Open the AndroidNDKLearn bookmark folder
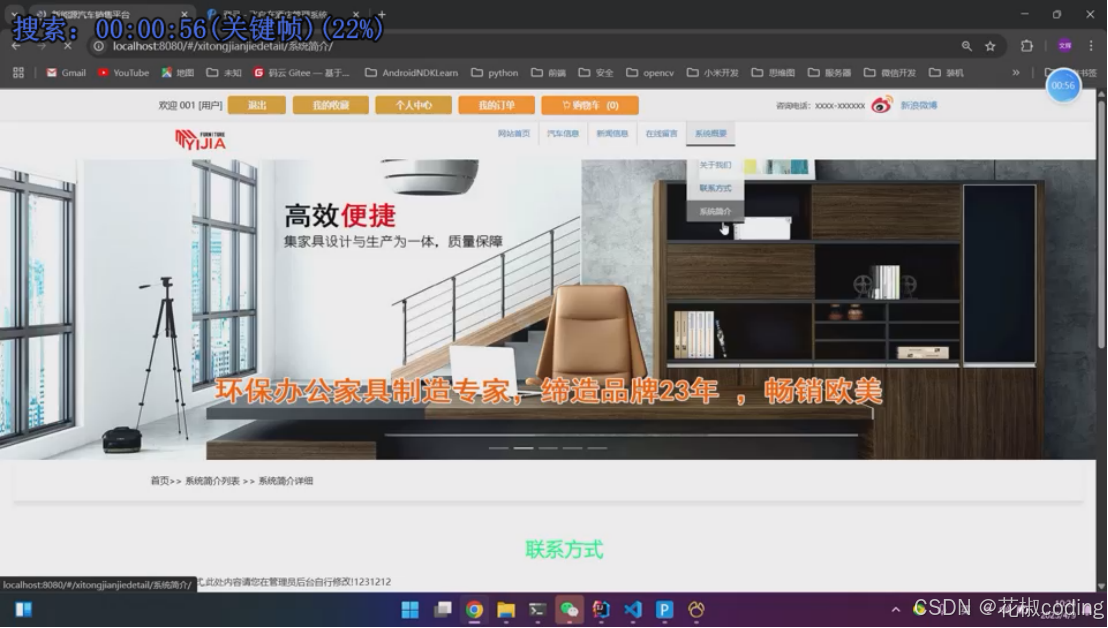 [411, 73]
